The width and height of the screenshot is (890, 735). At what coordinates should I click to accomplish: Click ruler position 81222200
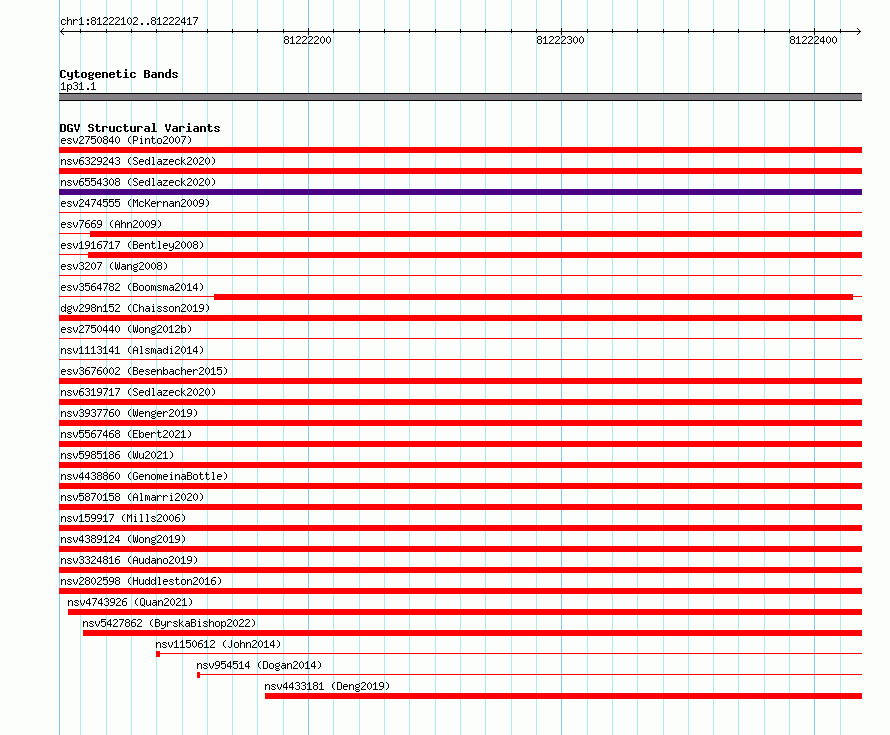tap(307, 40)
